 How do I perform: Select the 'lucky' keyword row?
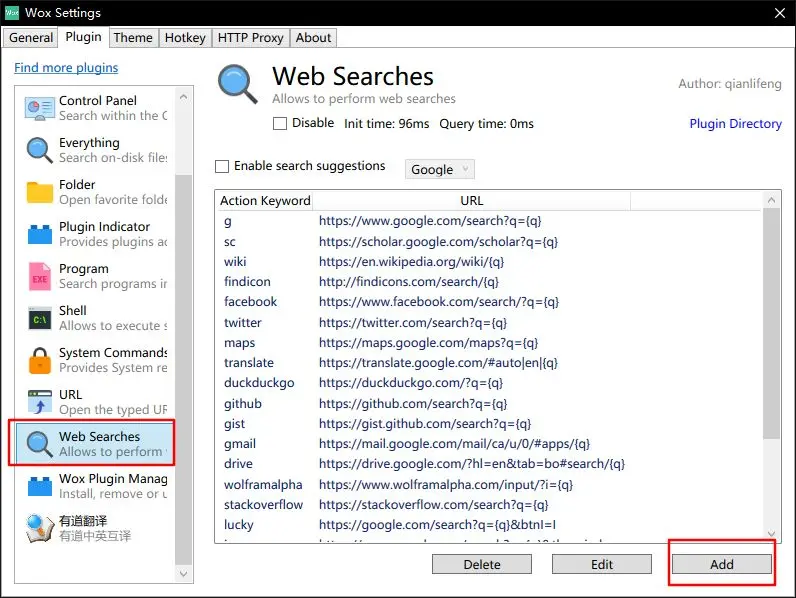488,525
